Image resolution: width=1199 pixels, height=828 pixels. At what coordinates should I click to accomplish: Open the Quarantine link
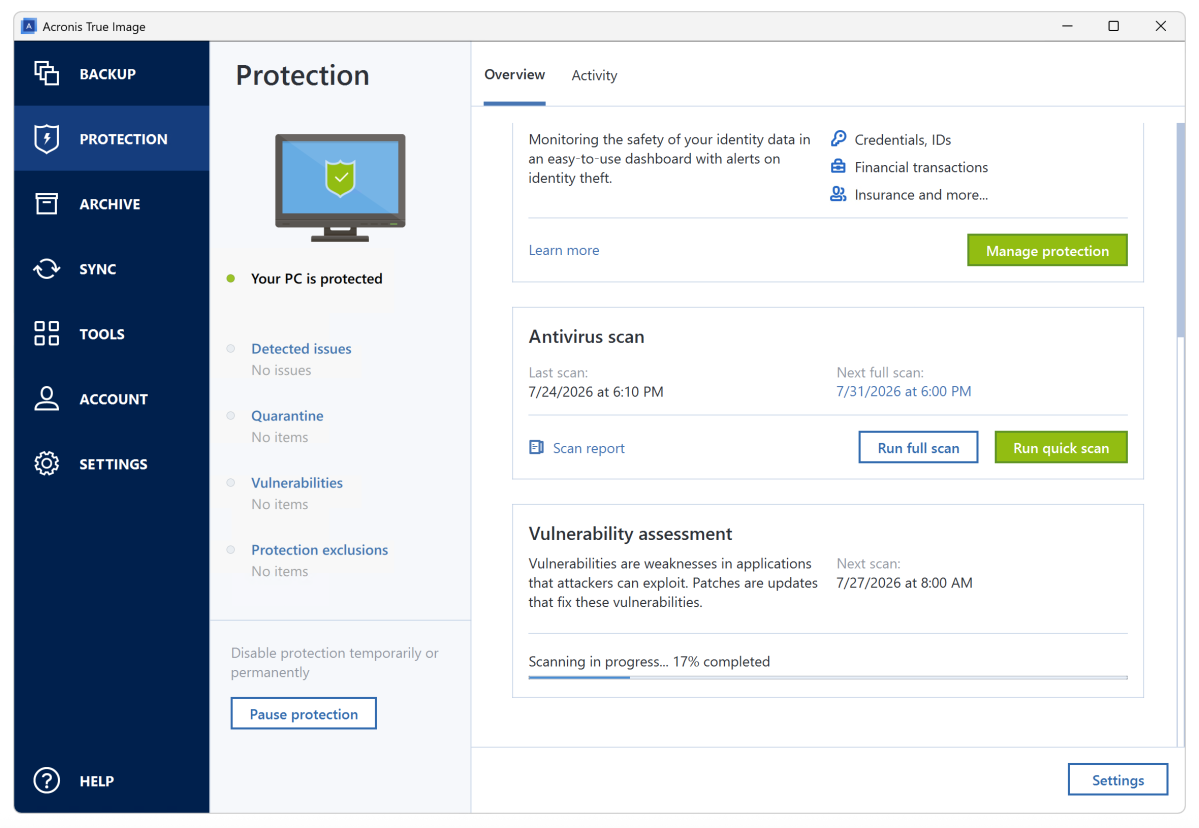click(x=287, y=415)
